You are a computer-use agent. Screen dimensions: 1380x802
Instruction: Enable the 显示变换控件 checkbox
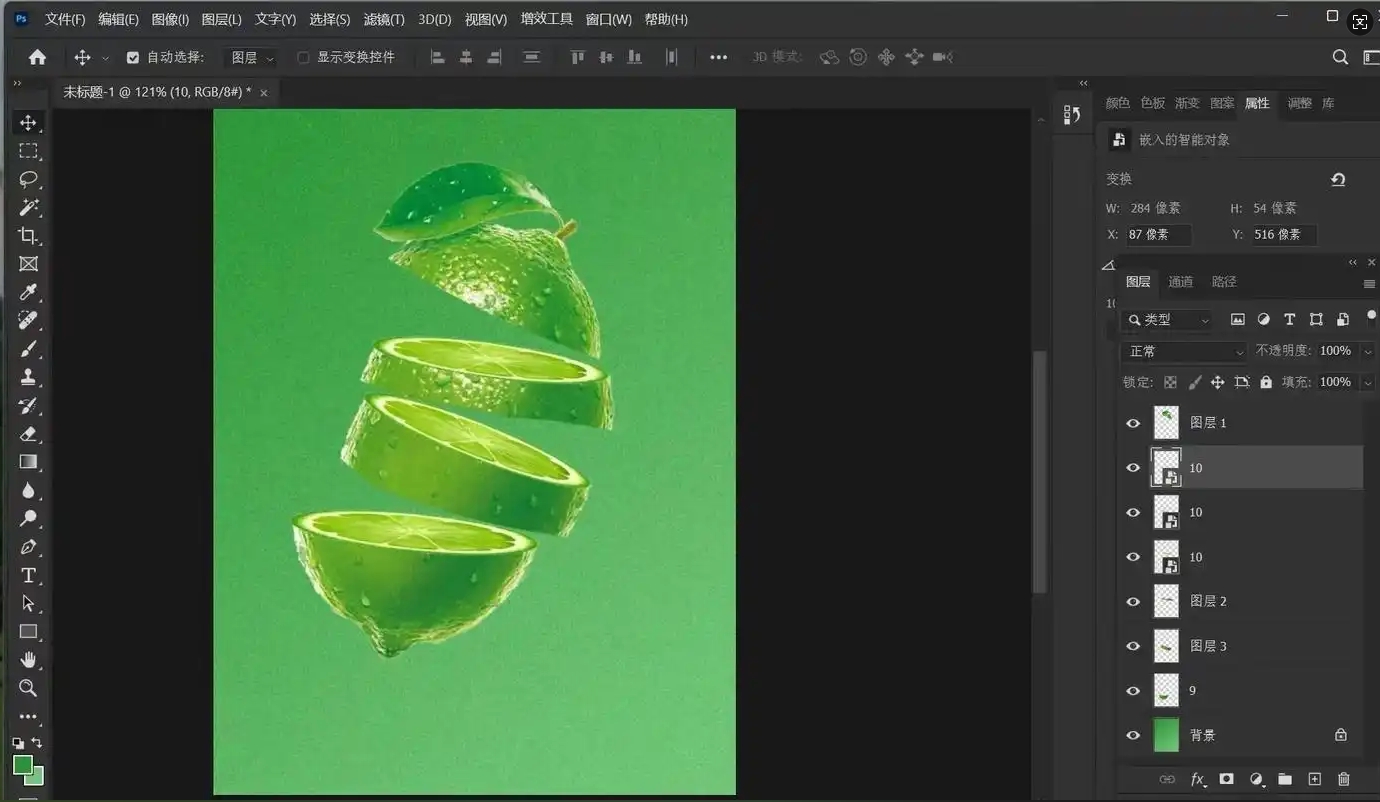click(x=303, y=58)
